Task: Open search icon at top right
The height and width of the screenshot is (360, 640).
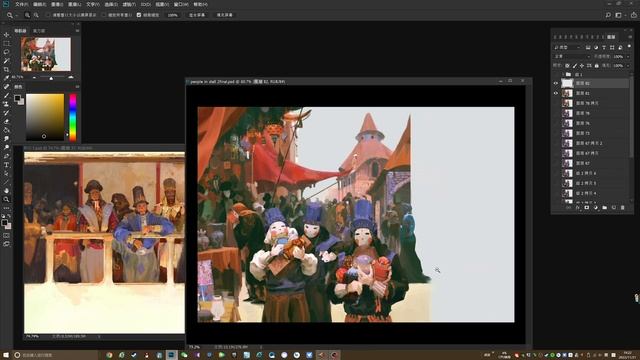Action: click(x=608, y=15)
